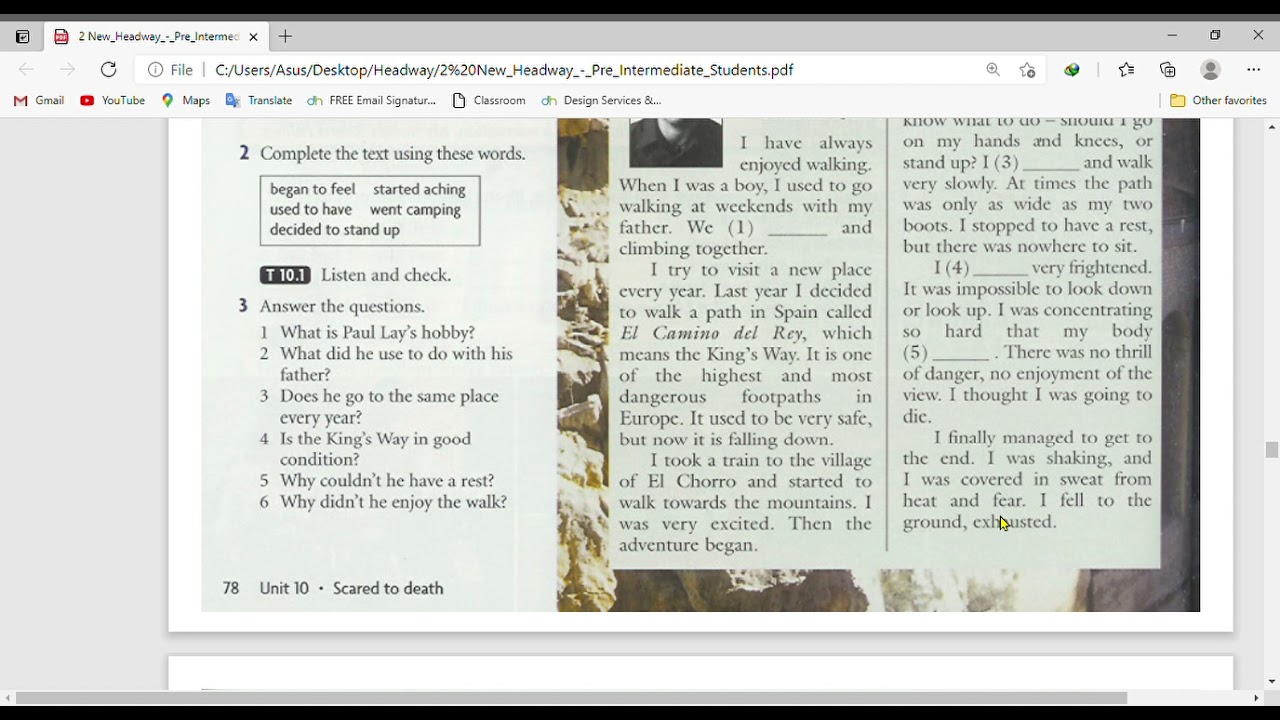Click the green shield extension icon

click(x=1072, y=70)
